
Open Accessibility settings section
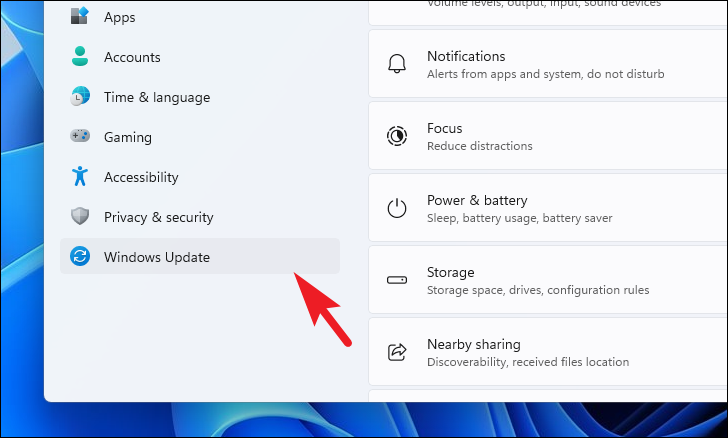[x=200, y=177]
